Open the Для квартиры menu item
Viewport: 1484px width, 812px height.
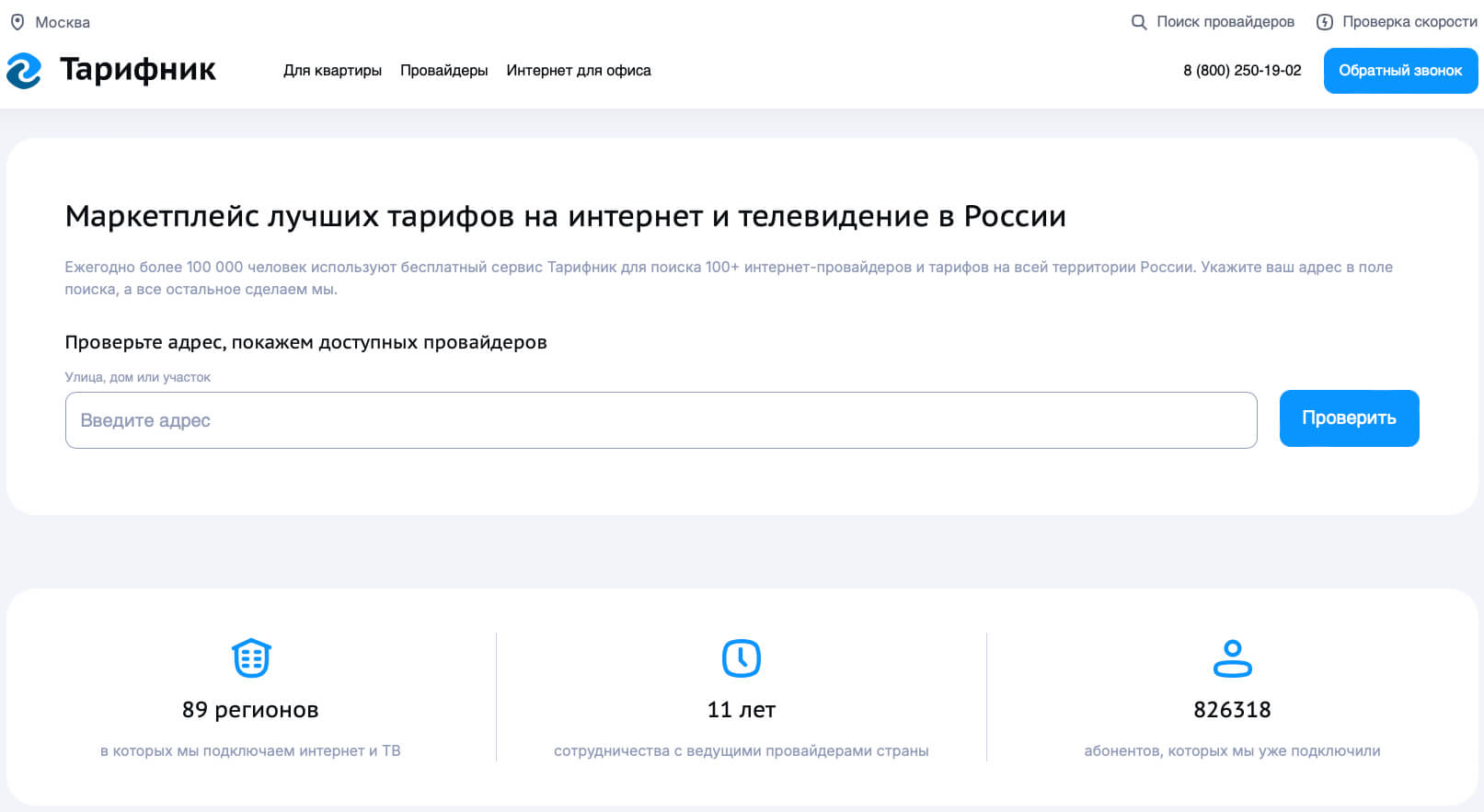(x=332, y=71)
